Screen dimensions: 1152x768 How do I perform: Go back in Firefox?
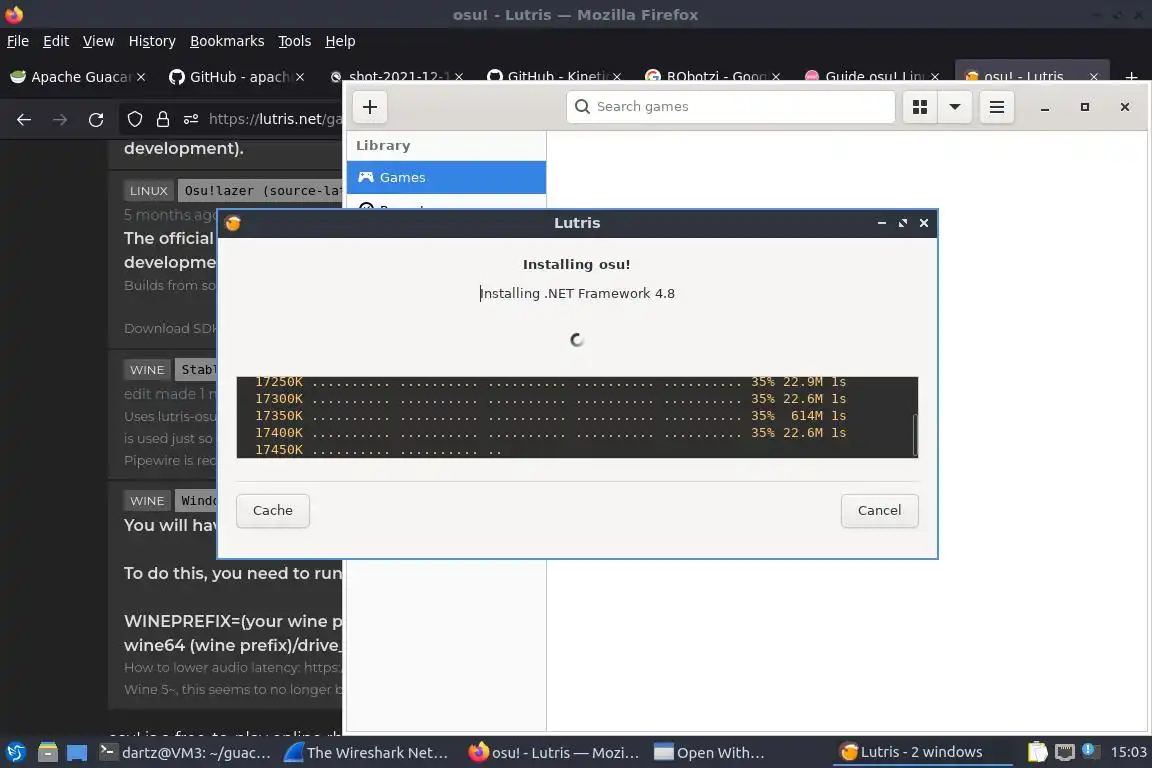tap(24, 119)
